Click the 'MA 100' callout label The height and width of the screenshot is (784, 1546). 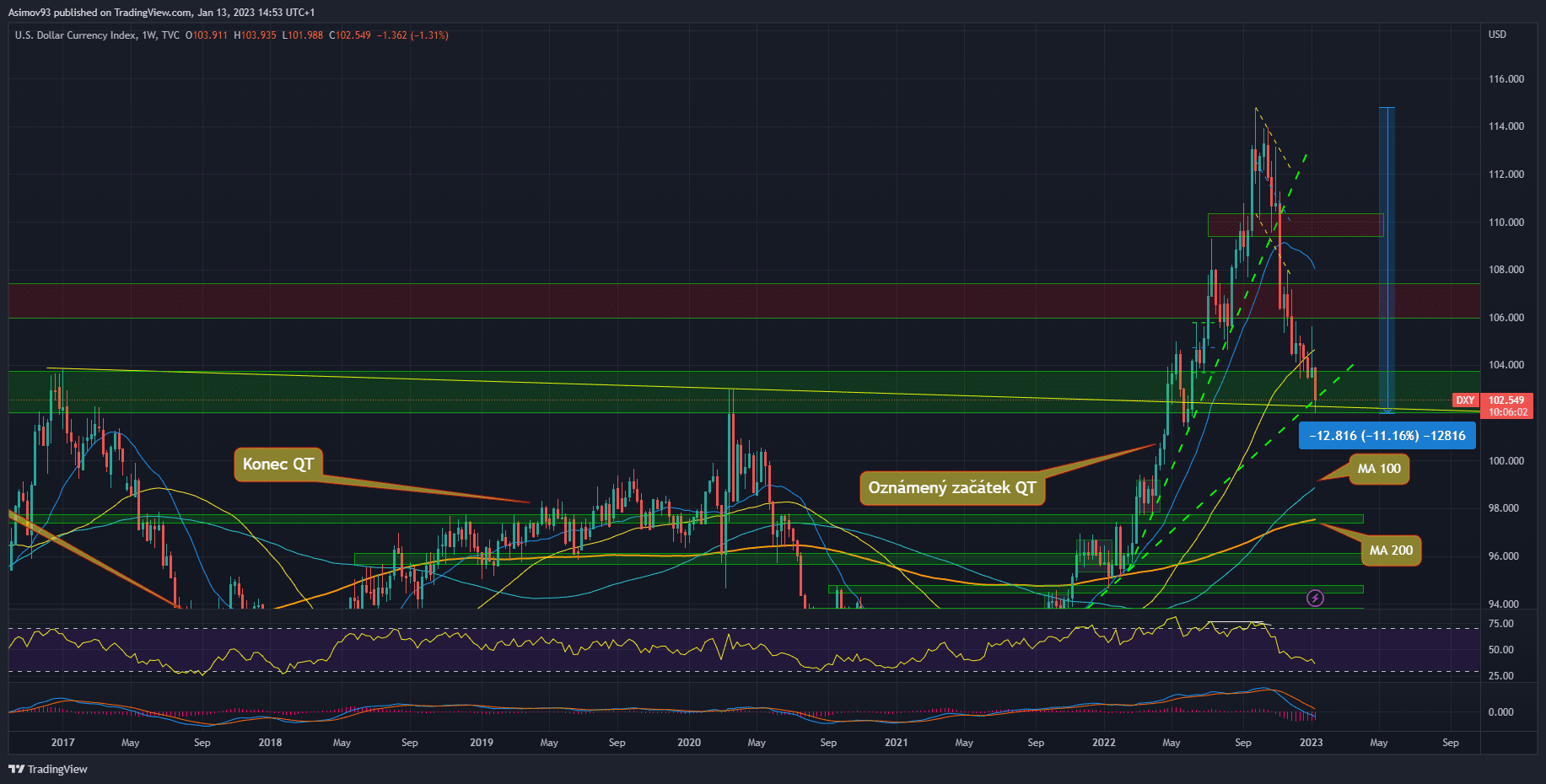coord(1378,469)
